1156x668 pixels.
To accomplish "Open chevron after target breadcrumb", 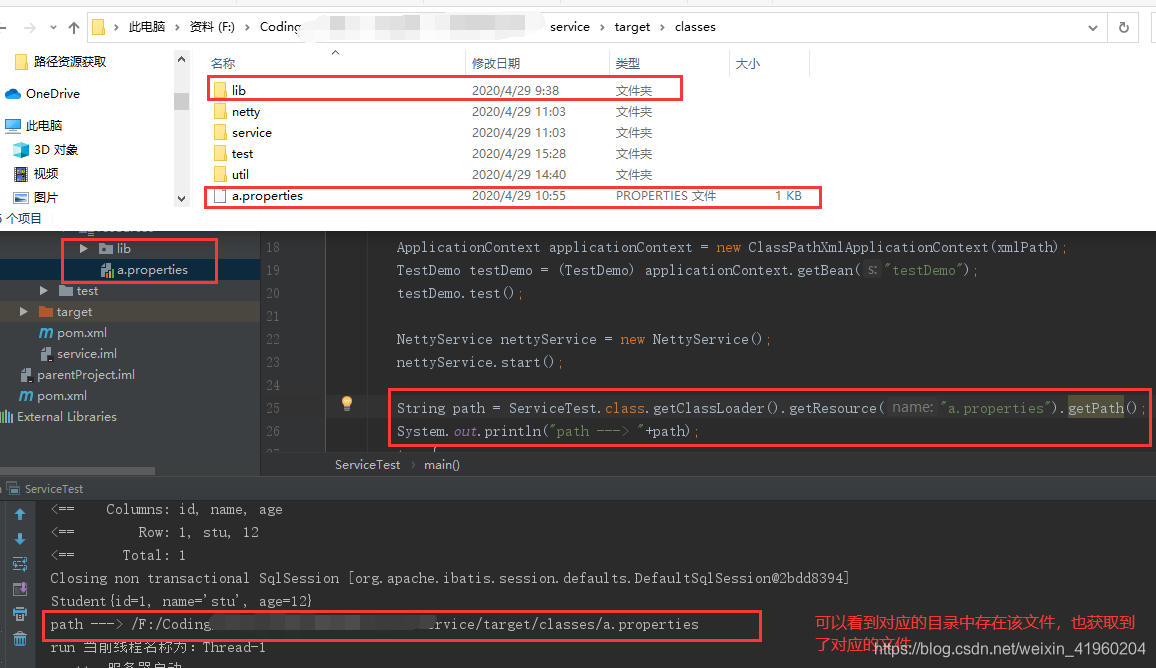I will (662, 27).
